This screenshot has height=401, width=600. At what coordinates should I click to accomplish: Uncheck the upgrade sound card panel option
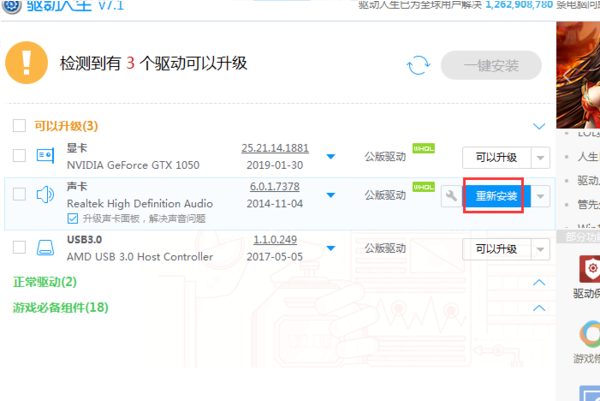pyautogui.click(x=73, y=218)
